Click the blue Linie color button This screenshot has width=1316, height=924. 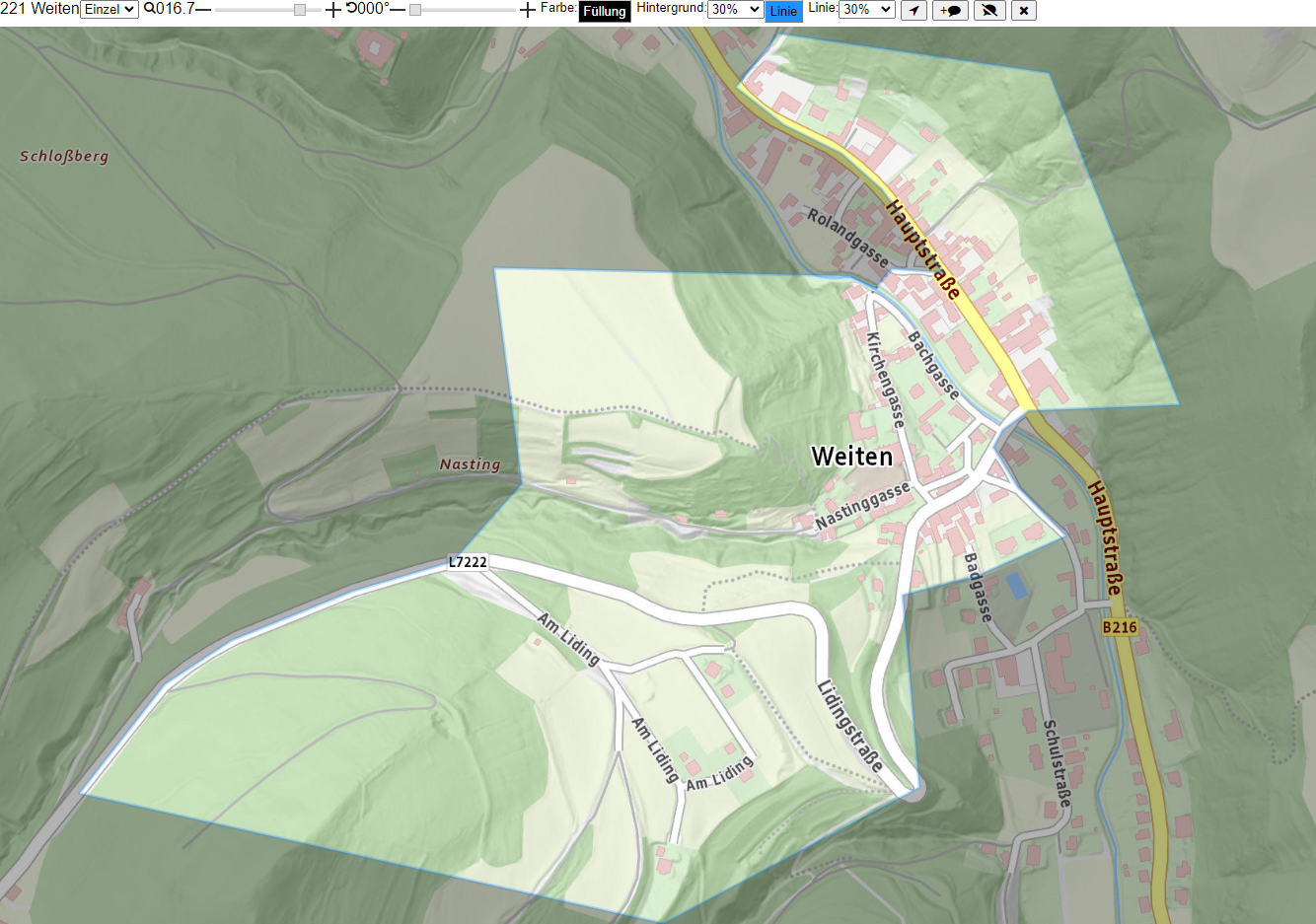pos(784,11)
